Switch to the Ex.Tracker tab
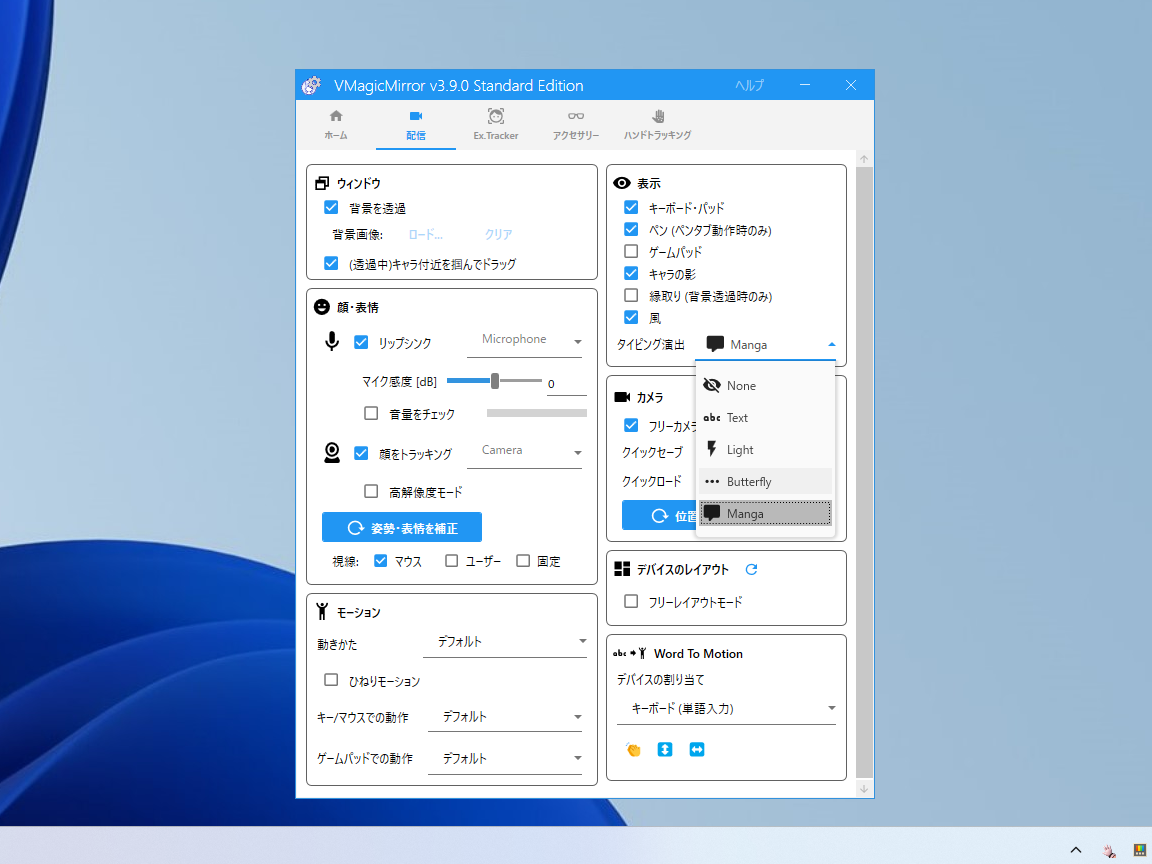1152x864 pixels. (x=495, y=124)
